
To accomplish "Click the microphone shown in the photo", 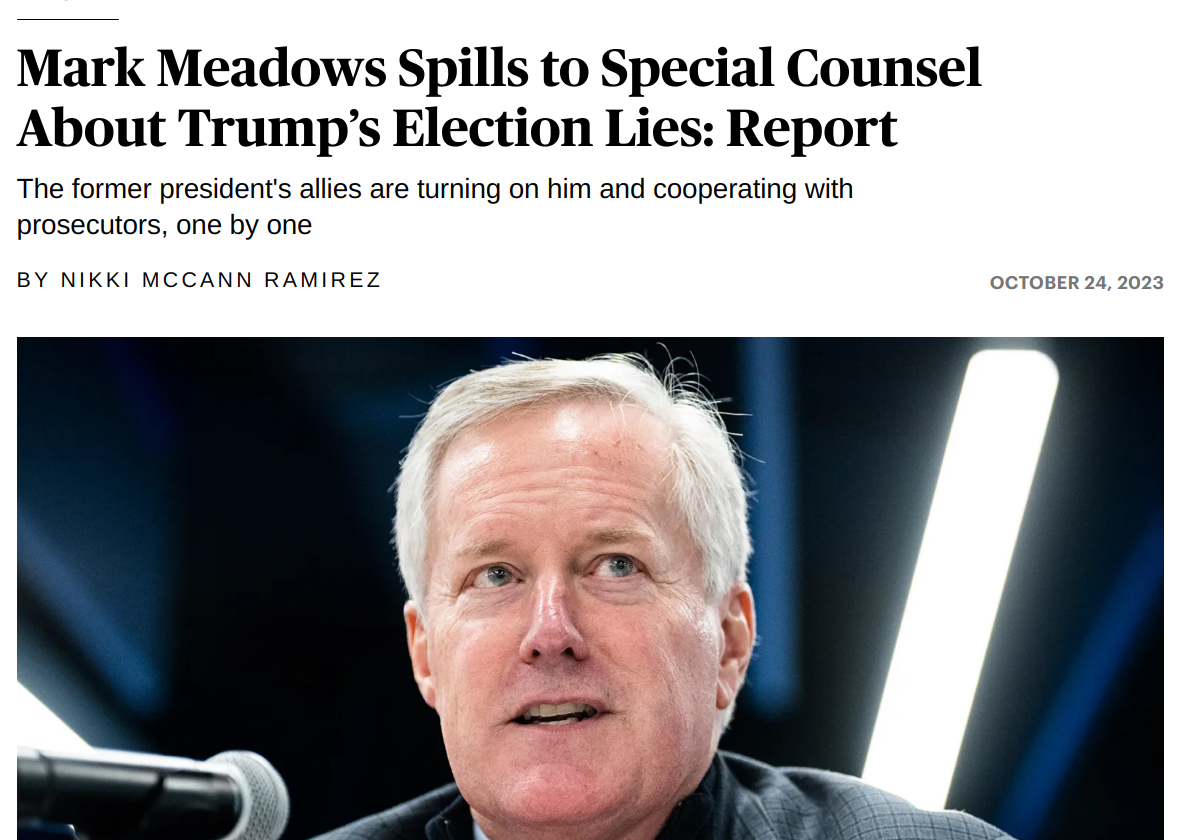I will 152,792.
